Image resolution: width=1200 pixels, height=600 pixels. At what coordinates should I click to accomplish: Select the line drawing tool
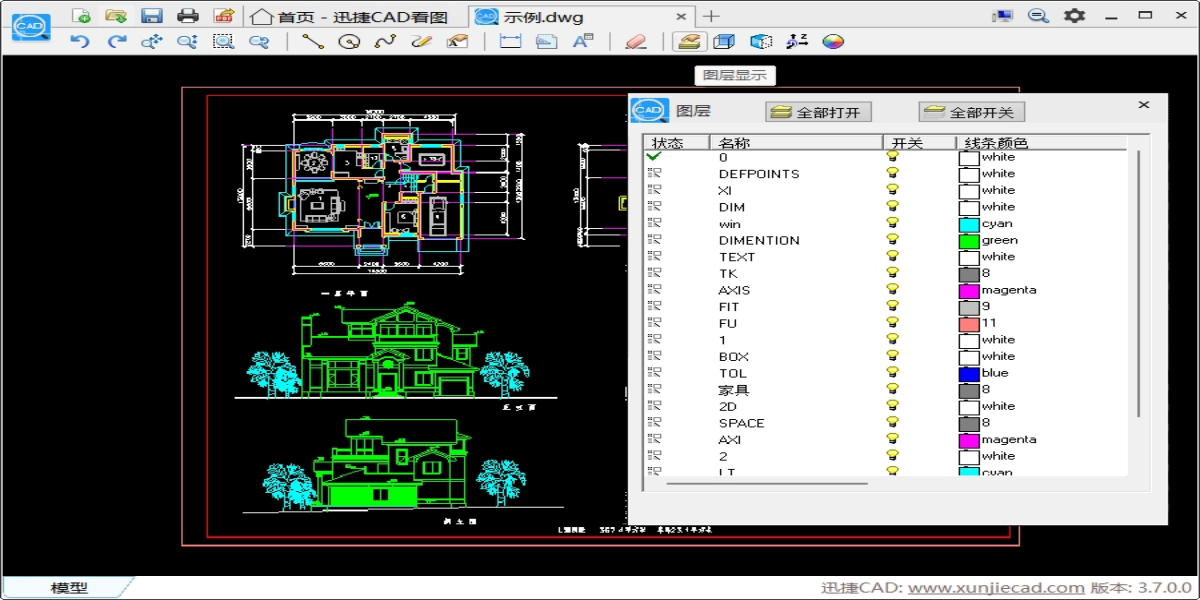(313, 42)
